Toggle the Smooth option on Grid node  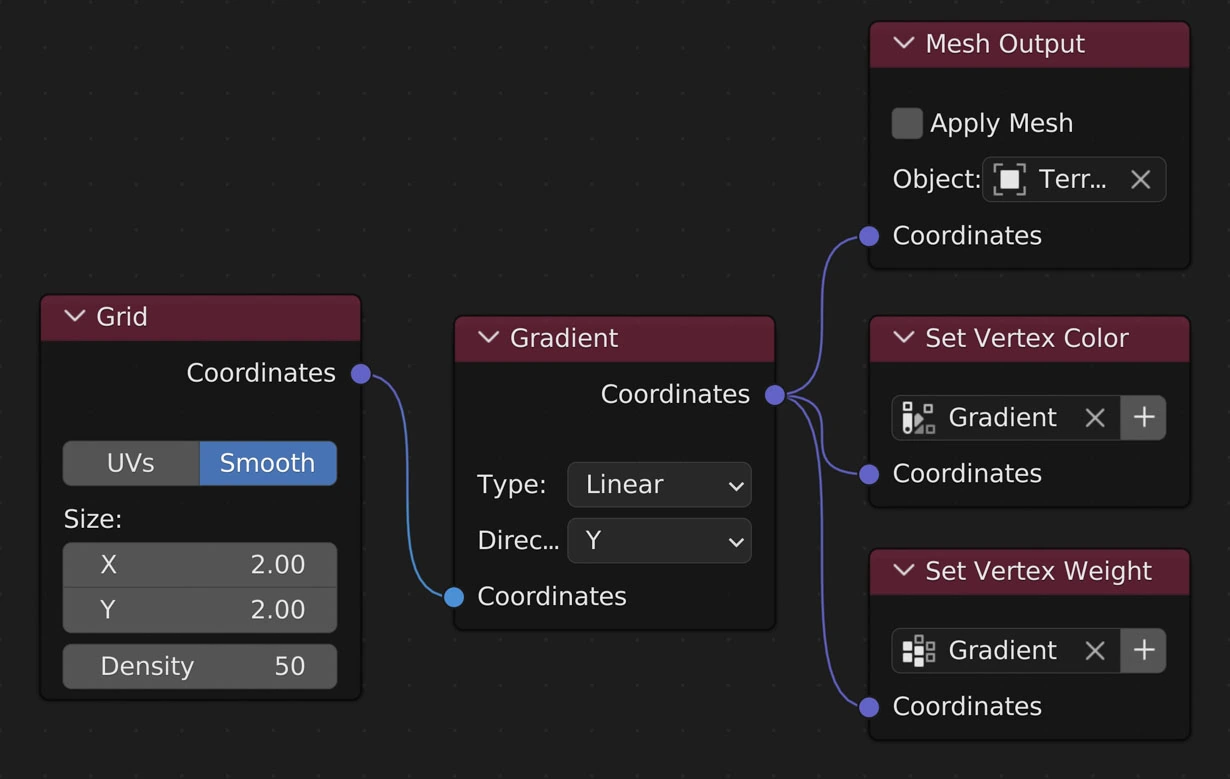267,464
